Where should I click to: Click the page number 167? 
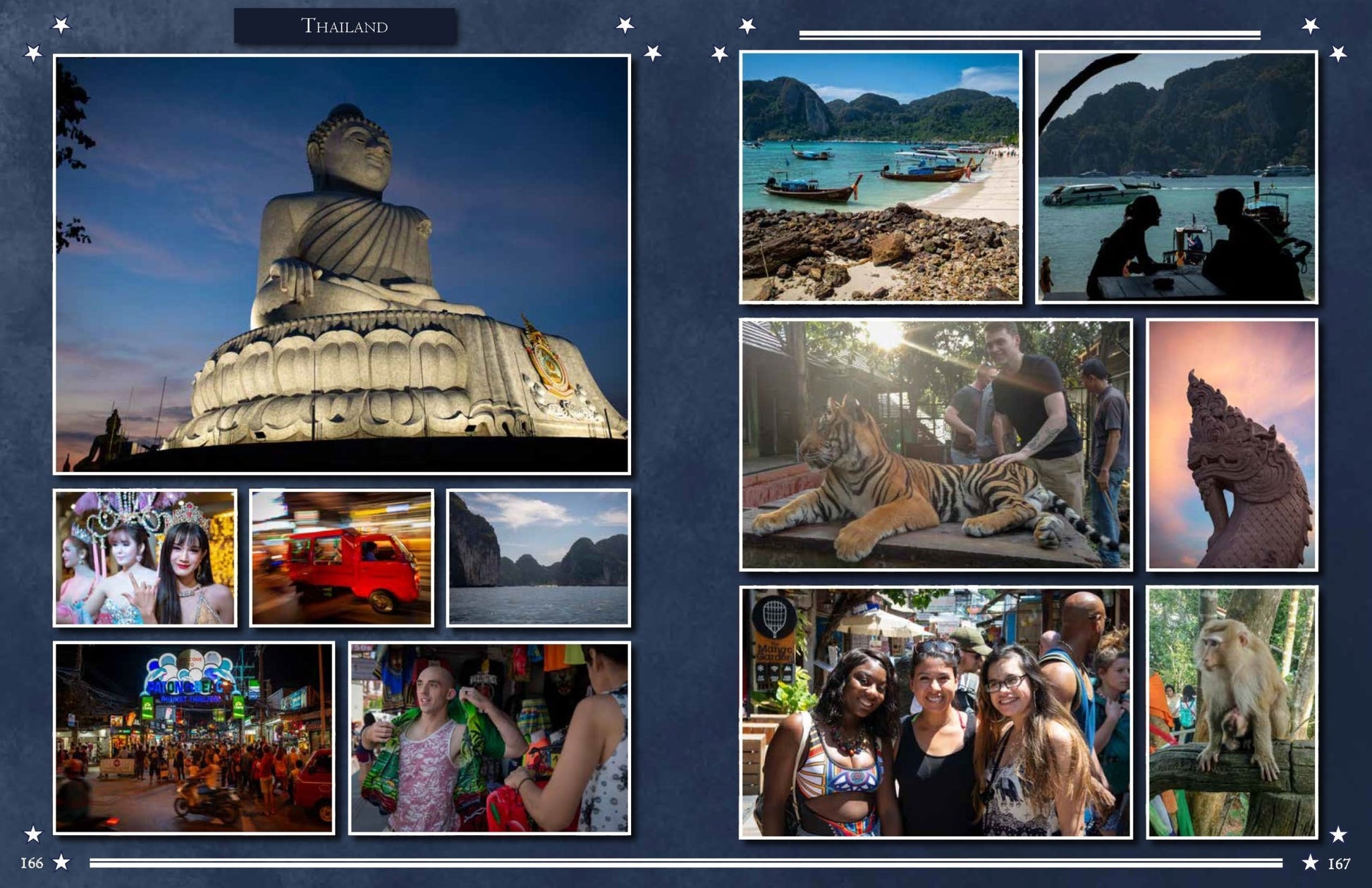coord(1339,863)
